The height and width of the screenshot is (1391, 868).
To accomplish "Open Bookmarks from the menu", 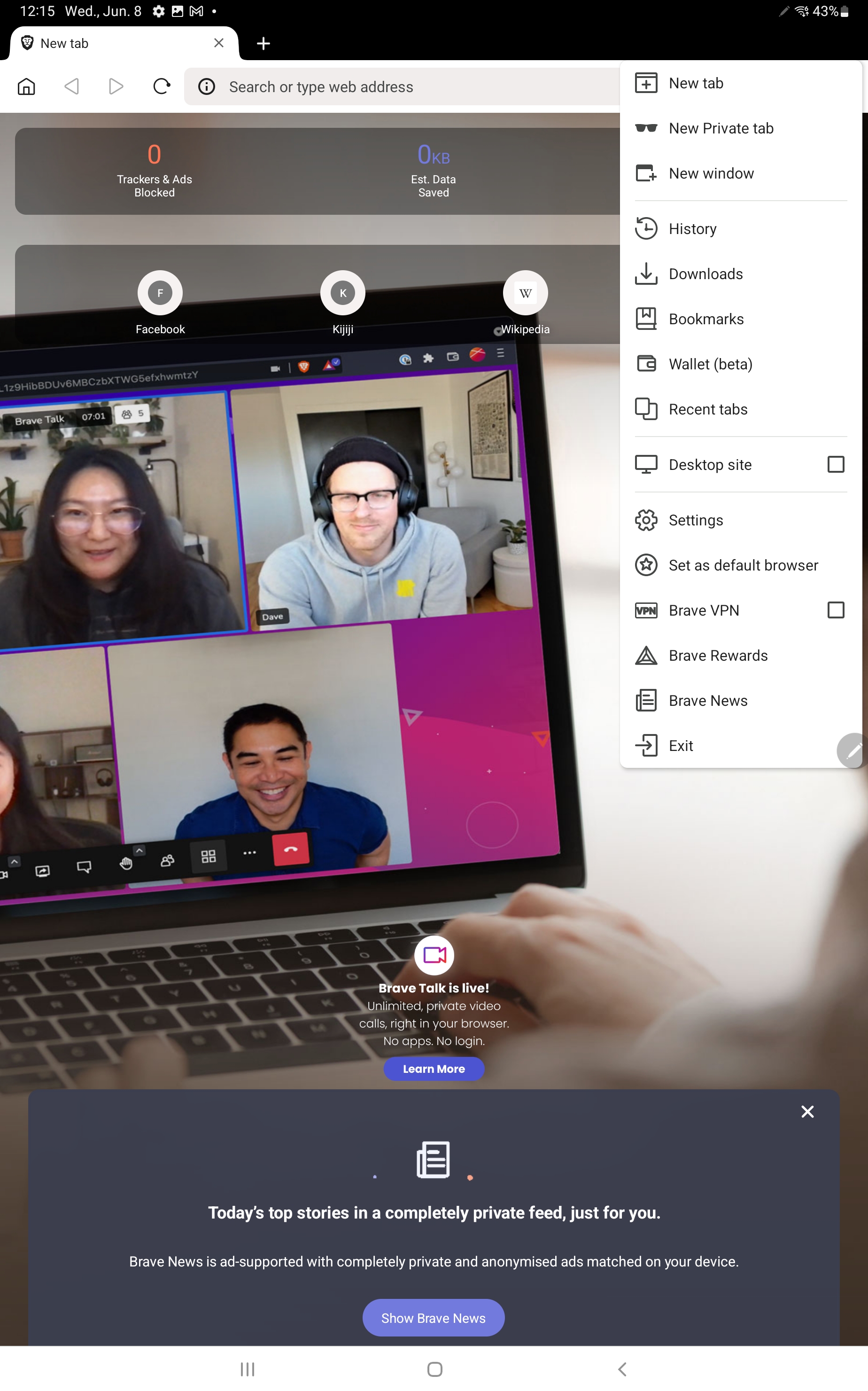I will tap(741, 320).
